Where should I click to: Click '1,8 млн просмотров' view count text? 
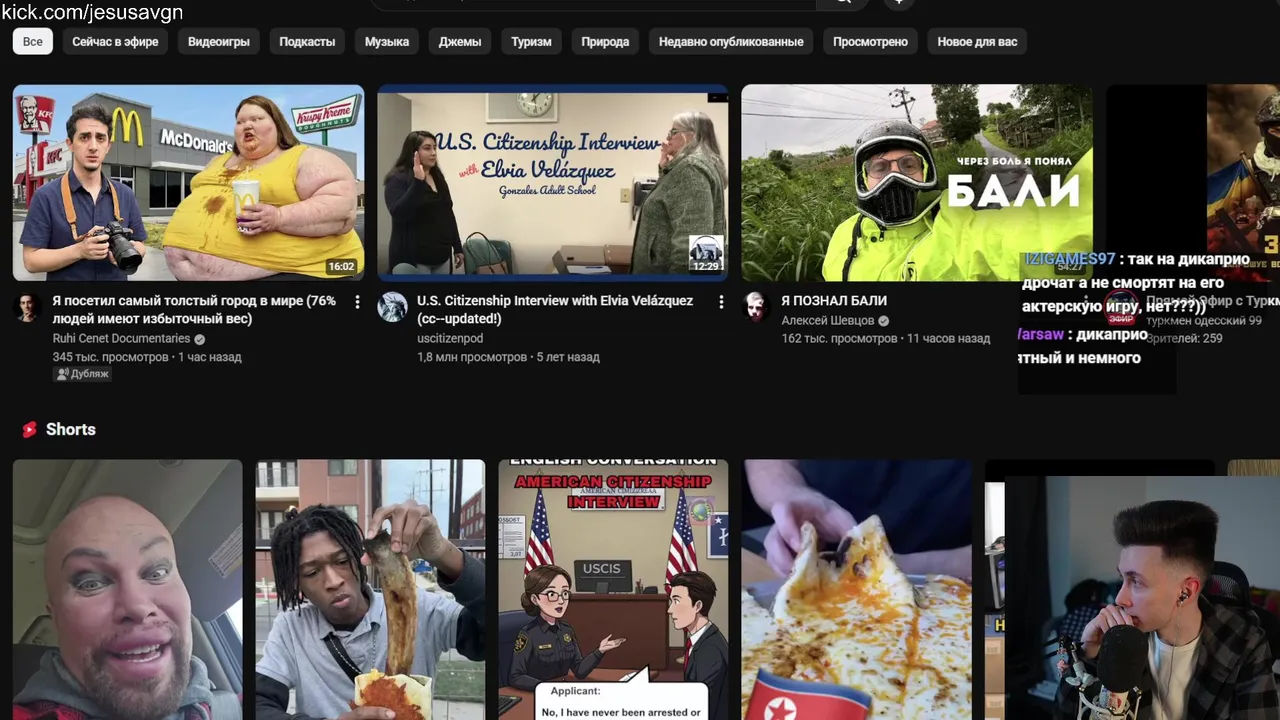click(472, 357)
